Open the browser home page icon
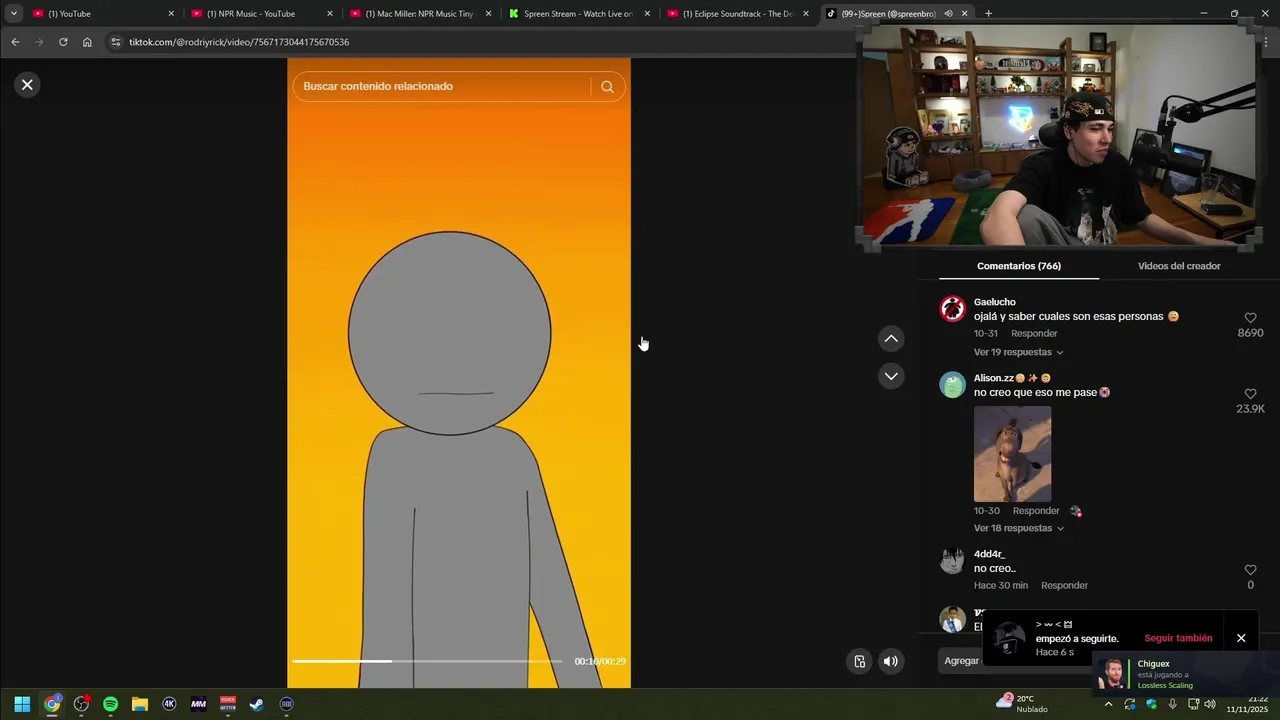Screen dimensions: 1280x720 [x=87, y=42]
